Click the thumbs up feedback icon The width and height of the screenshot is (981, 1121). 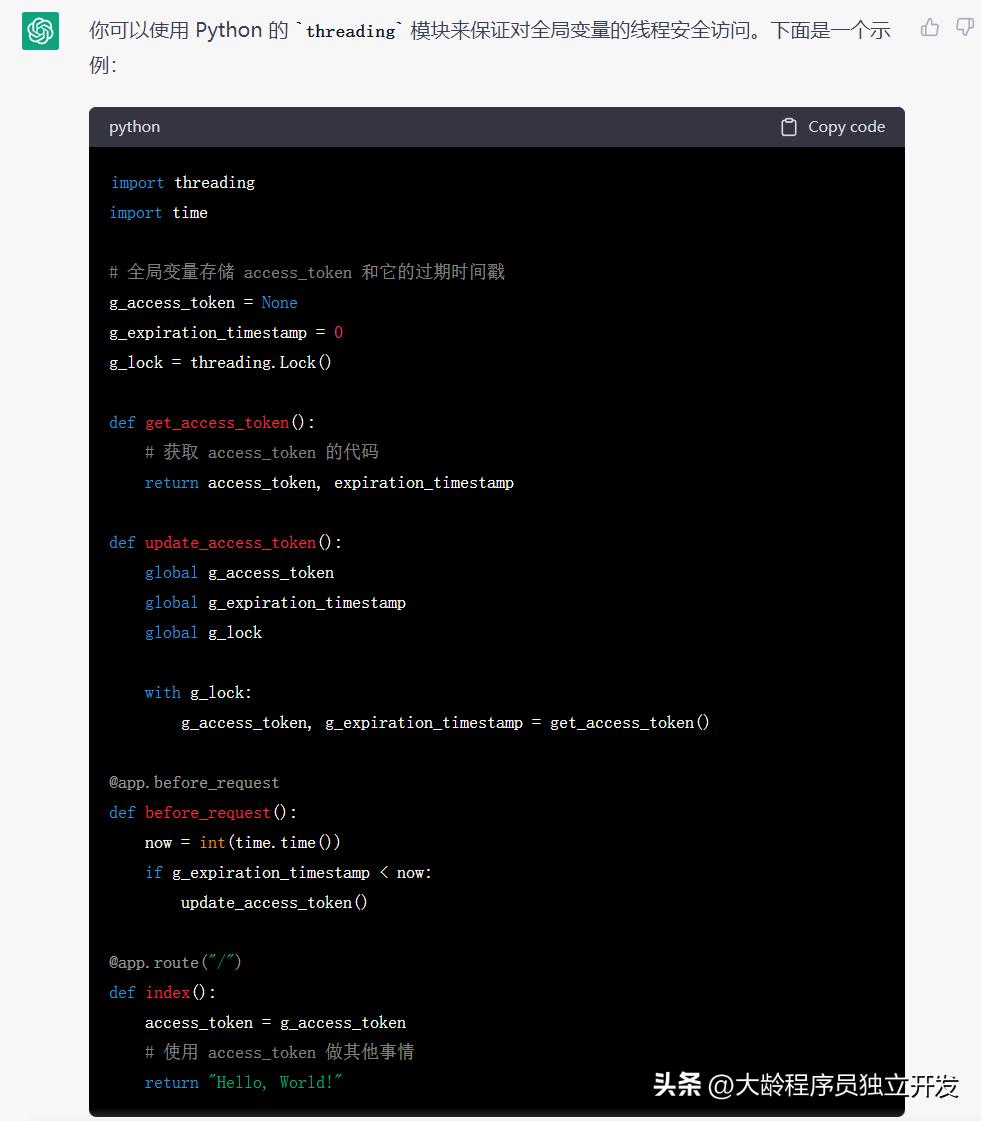coord(929,28)
